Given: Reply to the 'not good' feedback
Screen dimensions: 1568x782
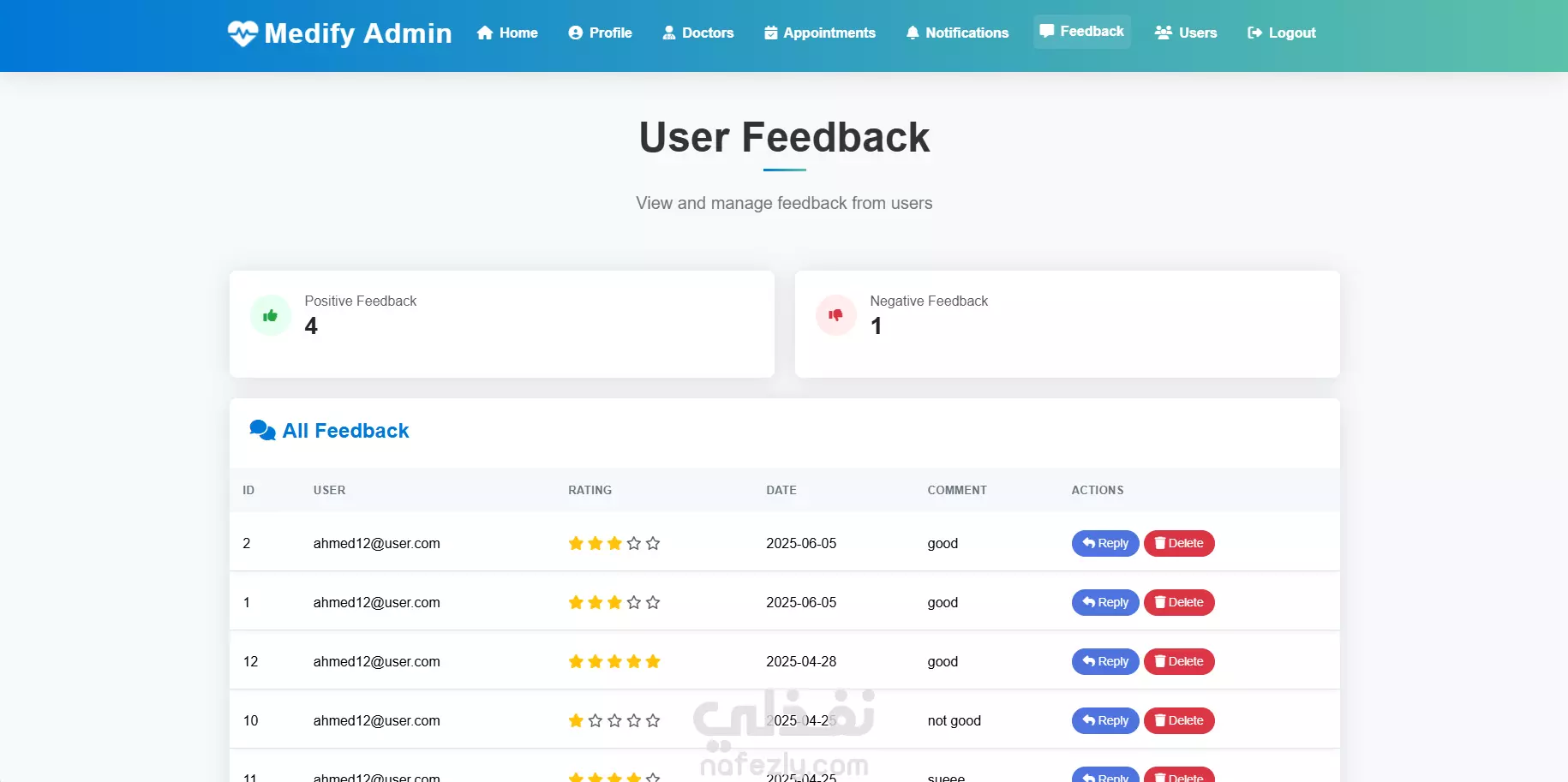Looking at the screenshot, I should coord(1105,720).
